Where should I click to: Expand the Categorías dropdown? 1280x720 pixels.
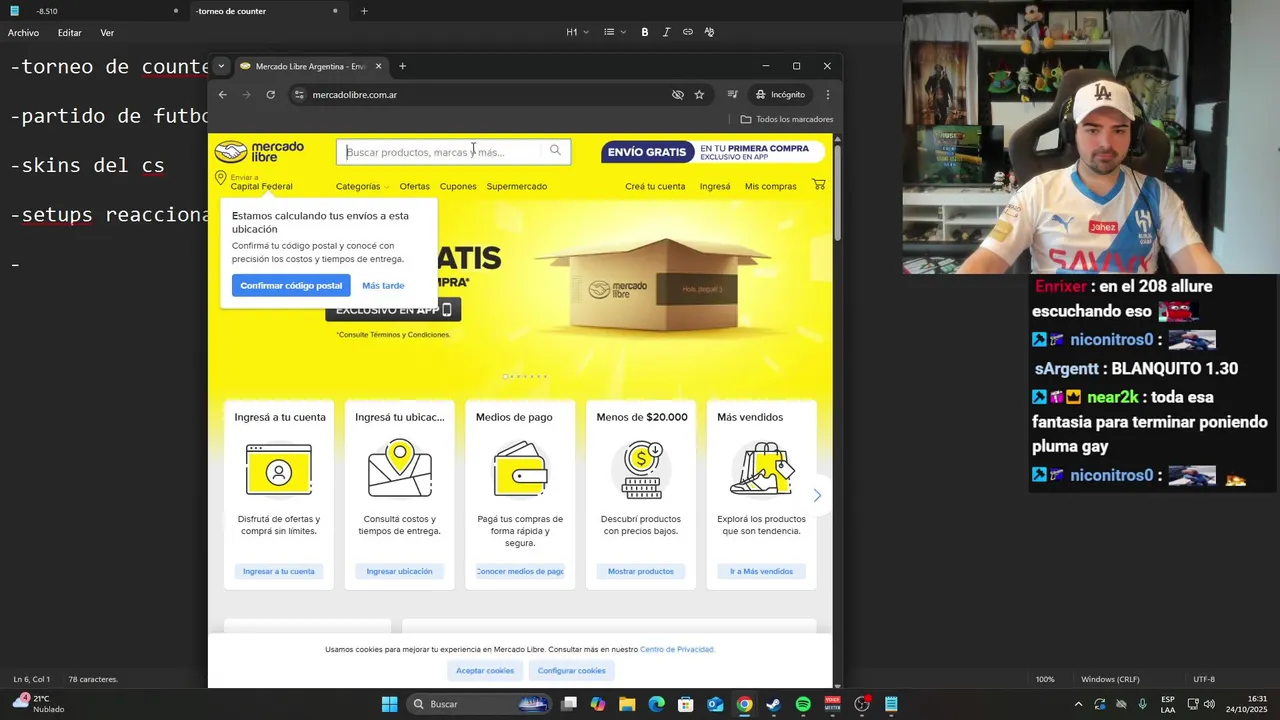pyautogui.click(x=362, y=186)
